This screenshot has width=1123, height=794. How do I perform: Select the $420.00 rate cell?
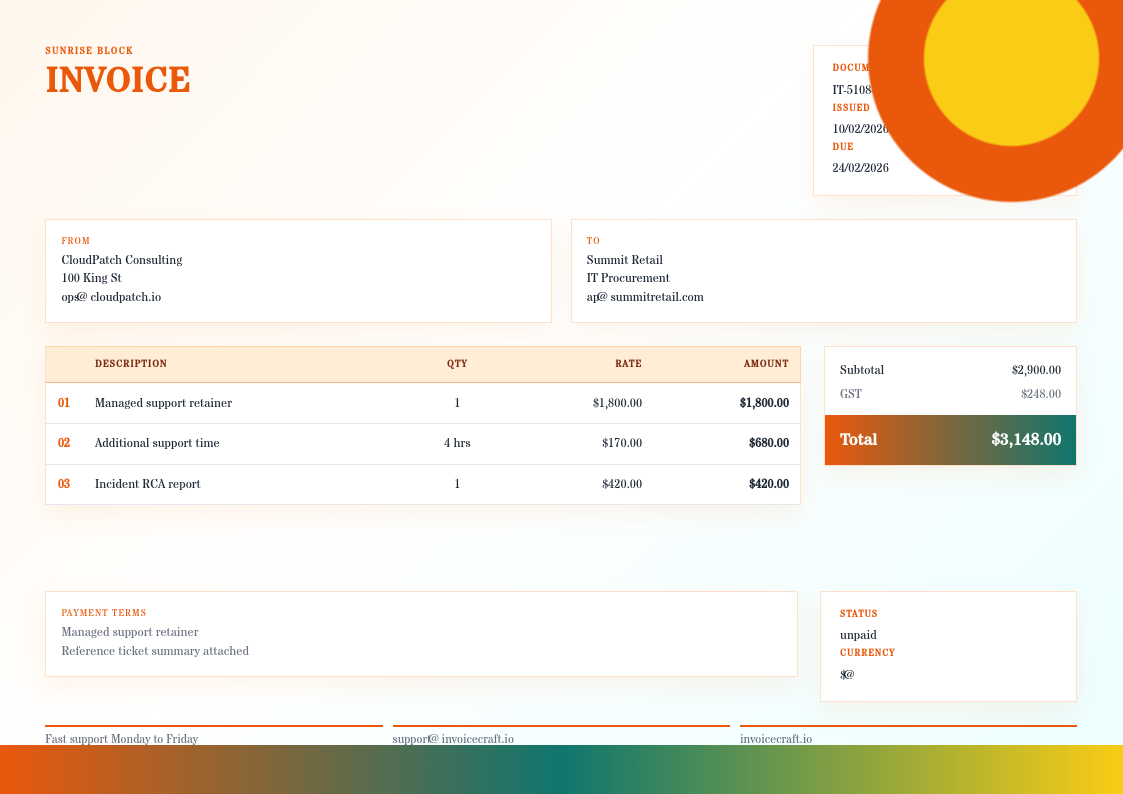[x=622, y=484]
